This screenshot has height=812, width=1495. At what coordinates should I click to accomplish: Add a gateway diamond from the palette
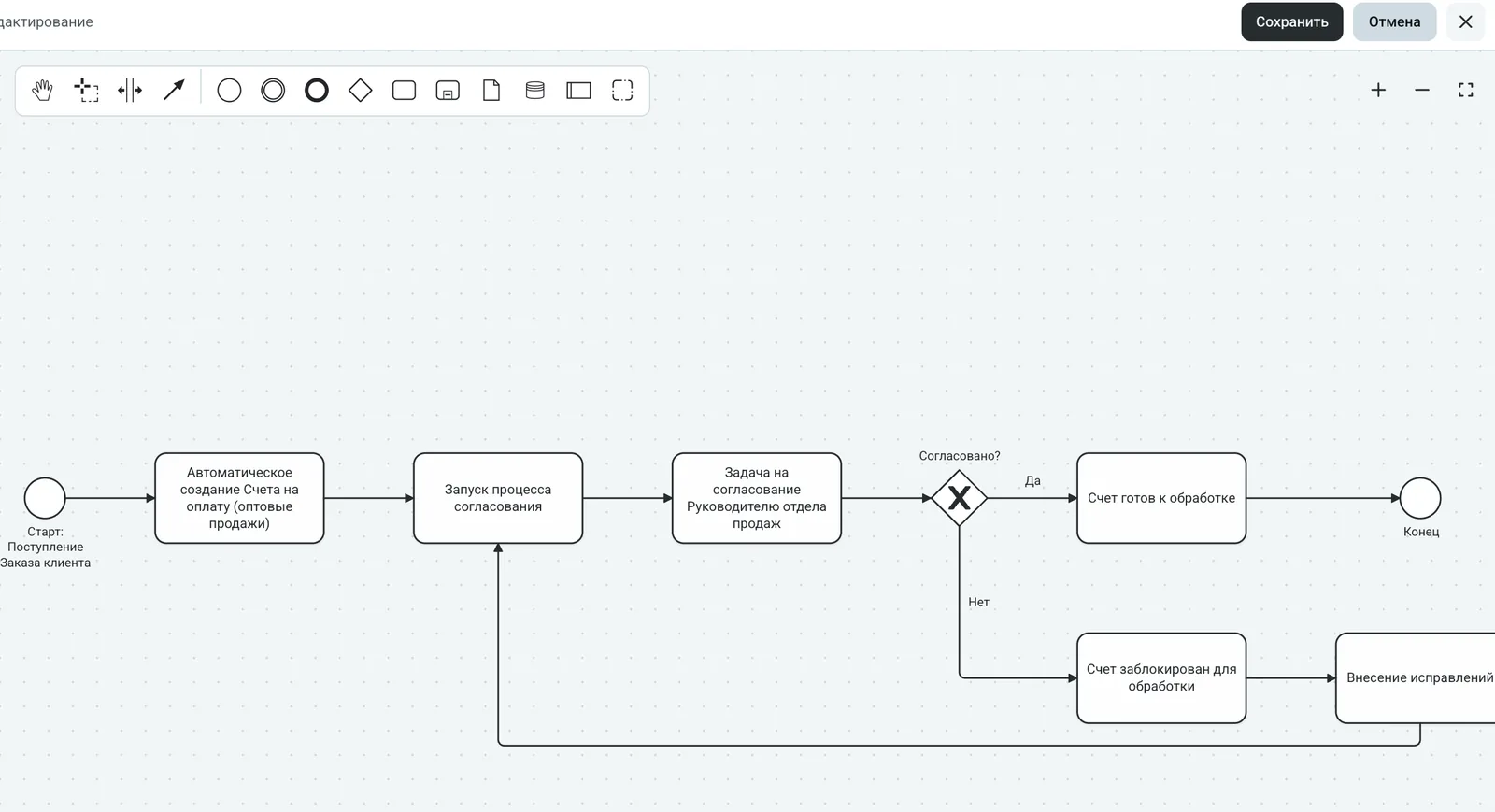coord(361,91)
